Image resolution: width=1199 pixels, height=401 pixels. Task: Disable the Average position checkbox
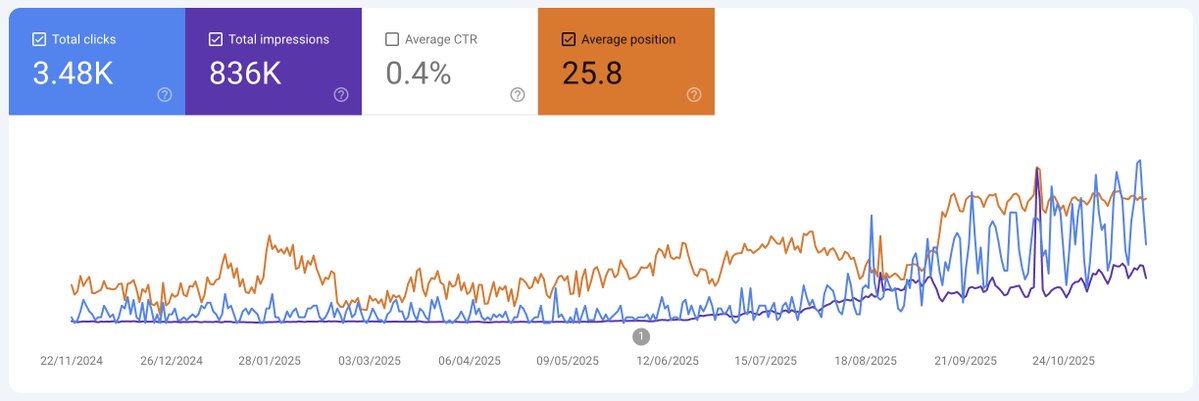568,40
